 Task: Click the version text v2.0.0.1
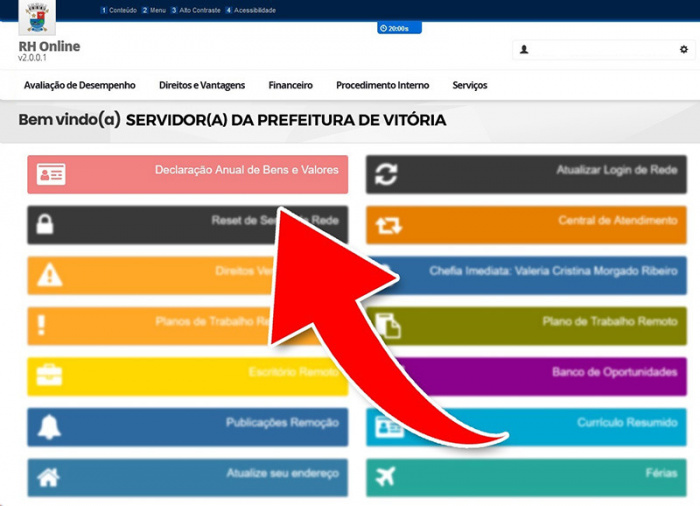click(32, 58)
